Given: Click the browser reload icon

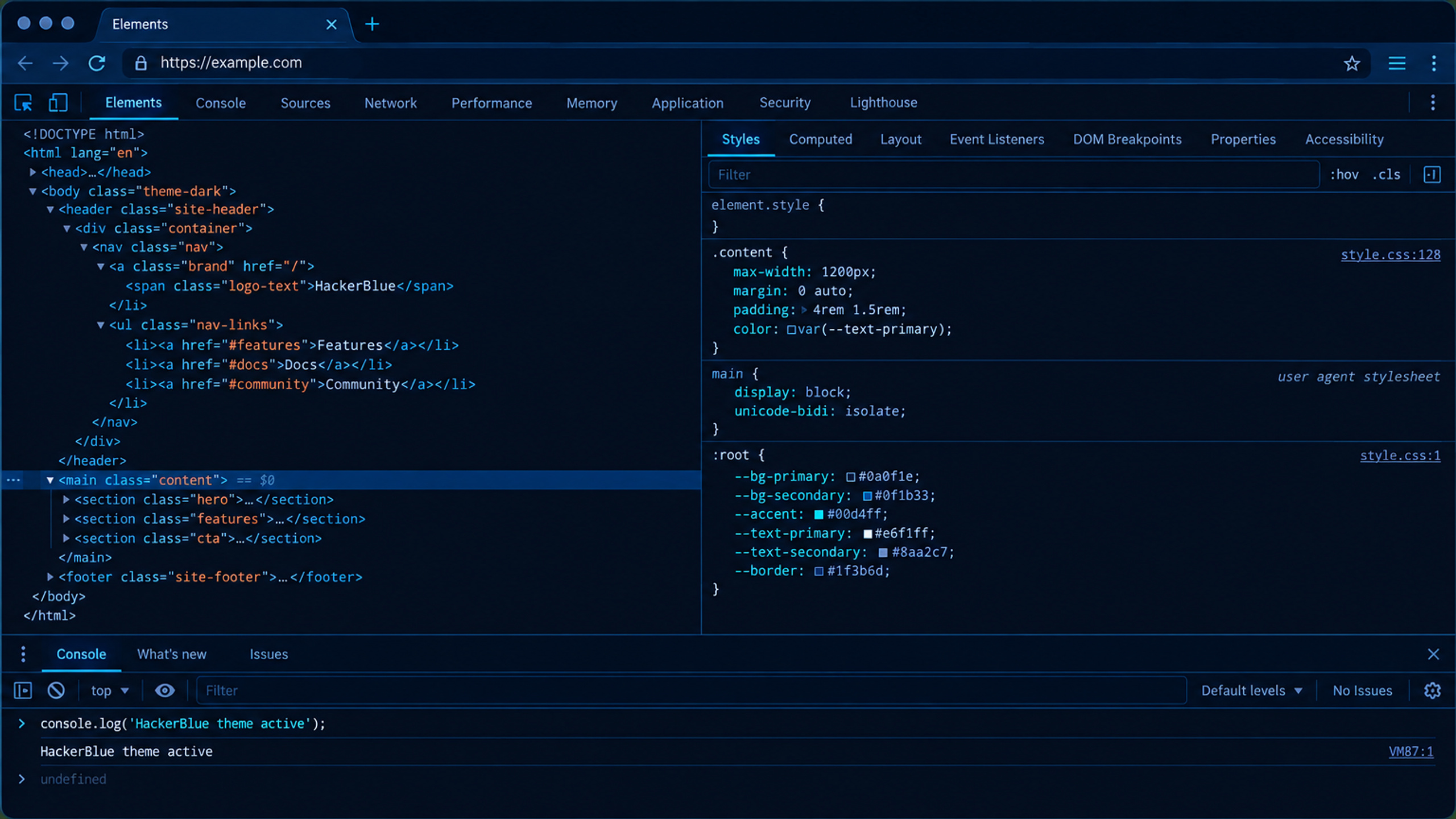Looking at the screenshot, I should click(x=97, y=63).
